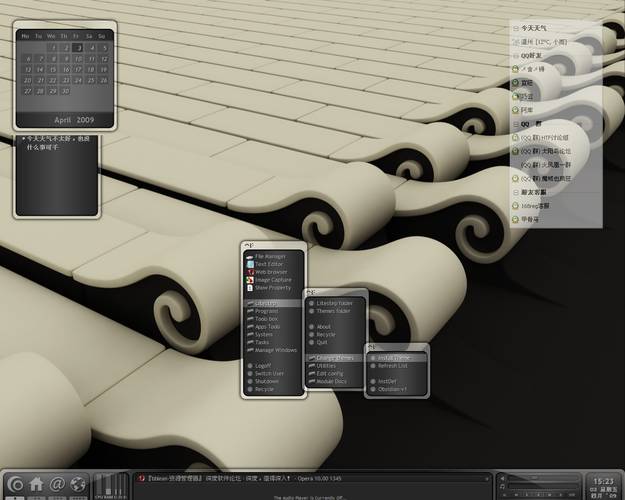This screenshot has height=500, width=625.
Task: Click the round power button at taskbar left
Action: point(14,484)
